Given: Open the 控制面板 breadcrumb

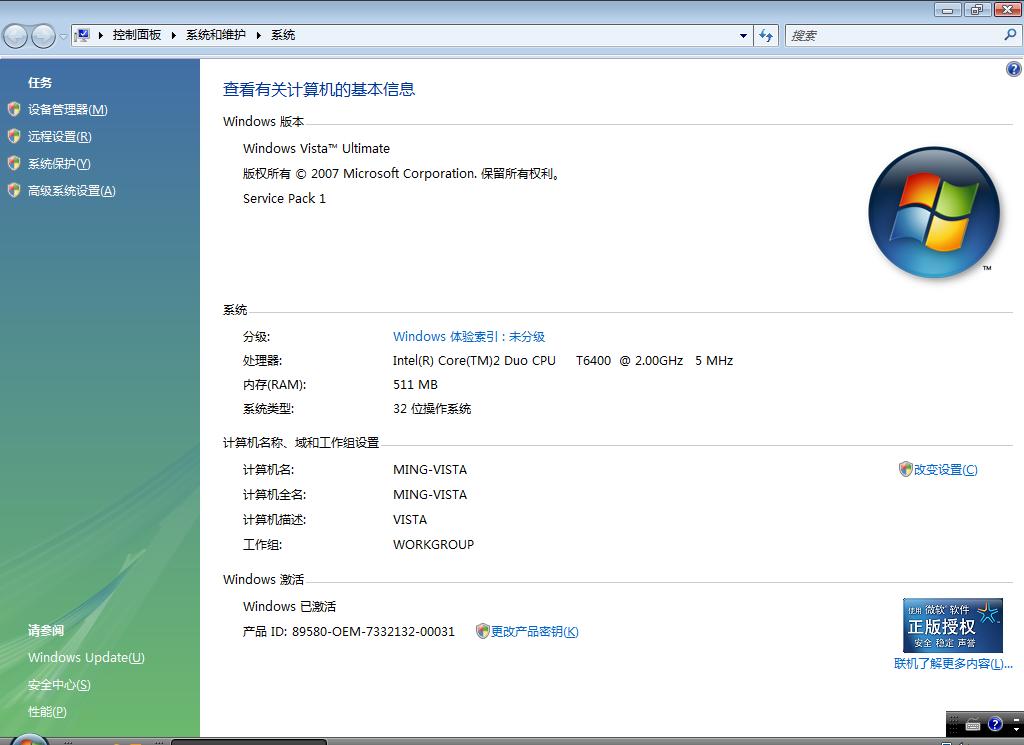Looking at the screenshot, I should [136, 35].
